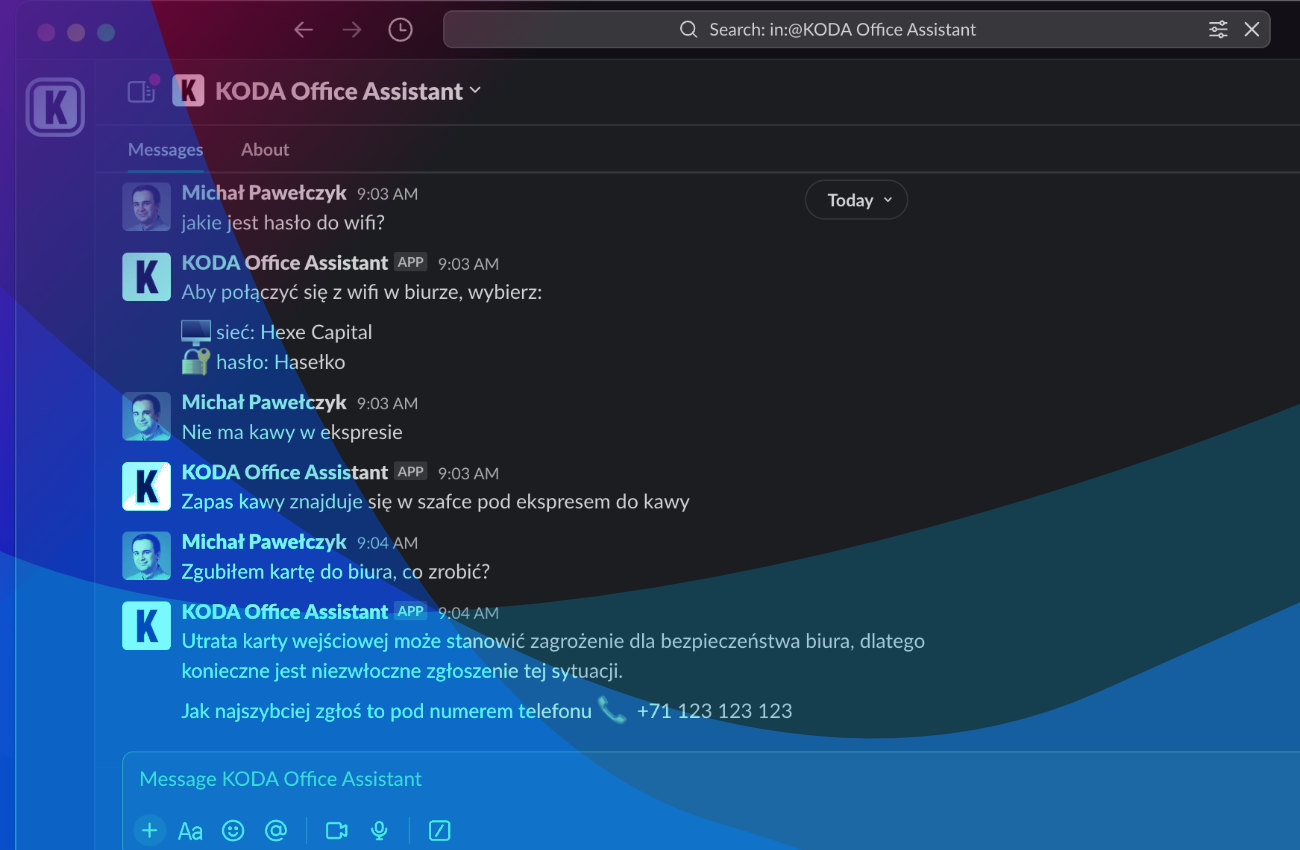Click the text 'sieć: Hexe Capital'

point(294,332)
